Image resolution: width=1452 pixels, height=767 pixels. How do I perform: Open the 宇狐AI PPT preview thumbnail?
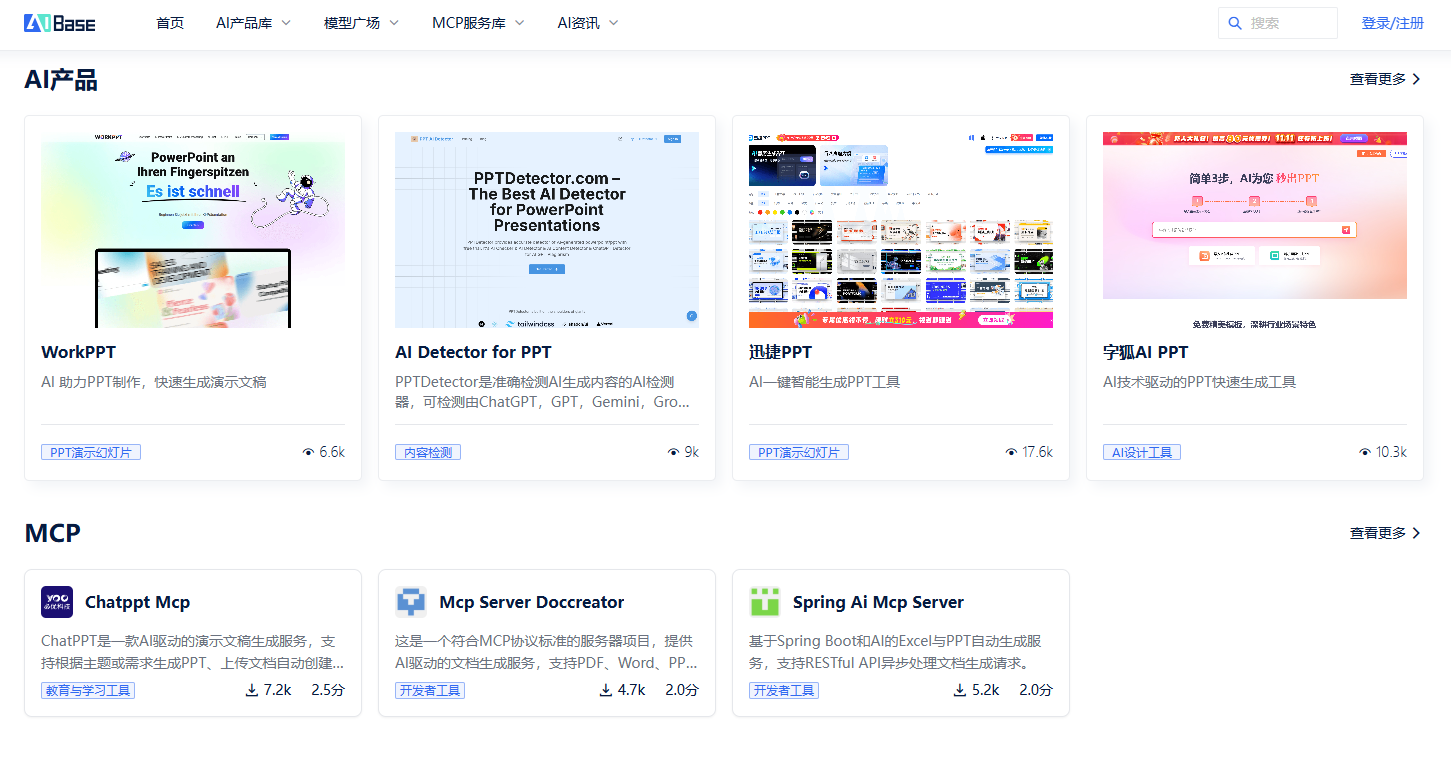point(1255,230)
